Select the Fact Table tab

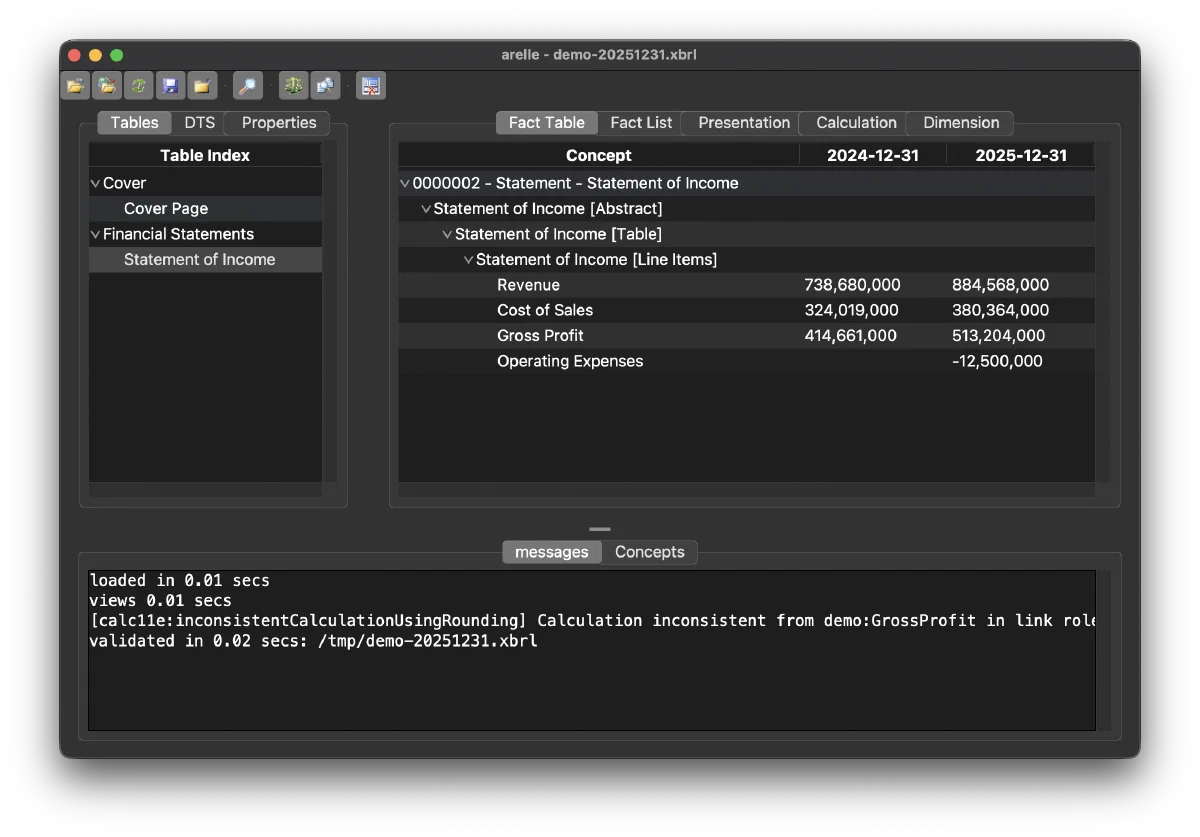(x=546, y=123)
